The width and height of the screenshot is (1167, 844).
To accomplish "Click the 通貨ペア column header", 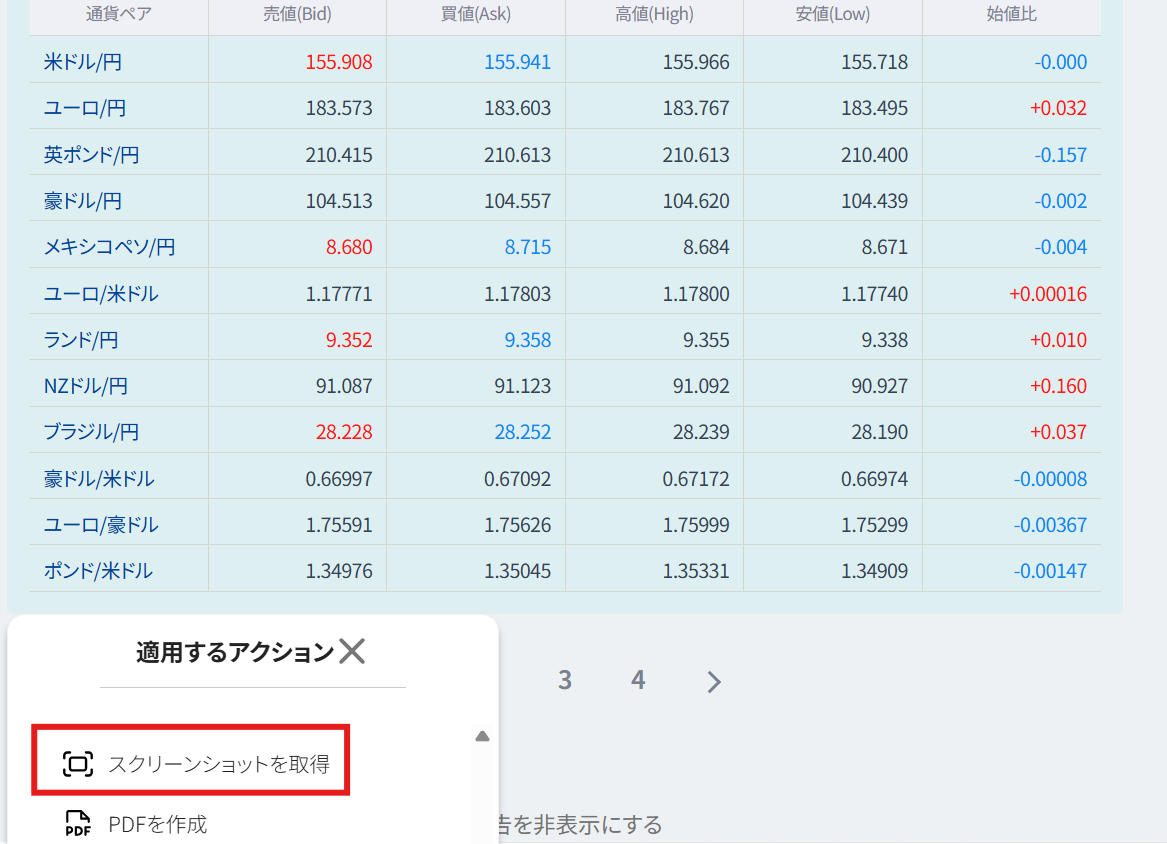I will coord(119,14).
